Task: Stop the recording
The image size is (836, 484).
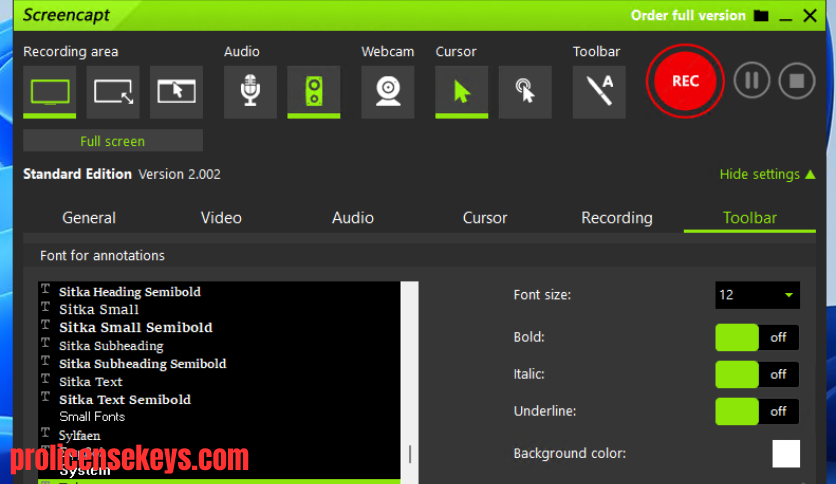Action: (x=797, y=81)
